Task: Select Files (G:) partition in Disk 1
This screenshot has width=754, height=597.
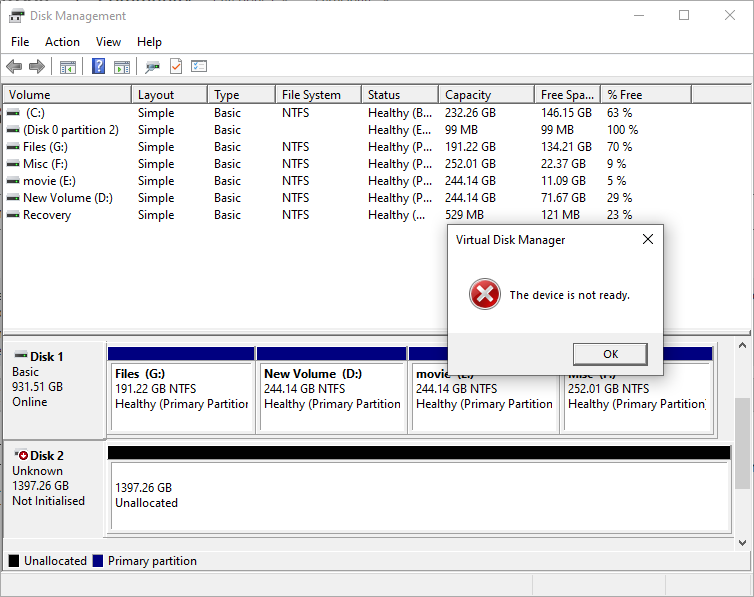Action: 181,390
